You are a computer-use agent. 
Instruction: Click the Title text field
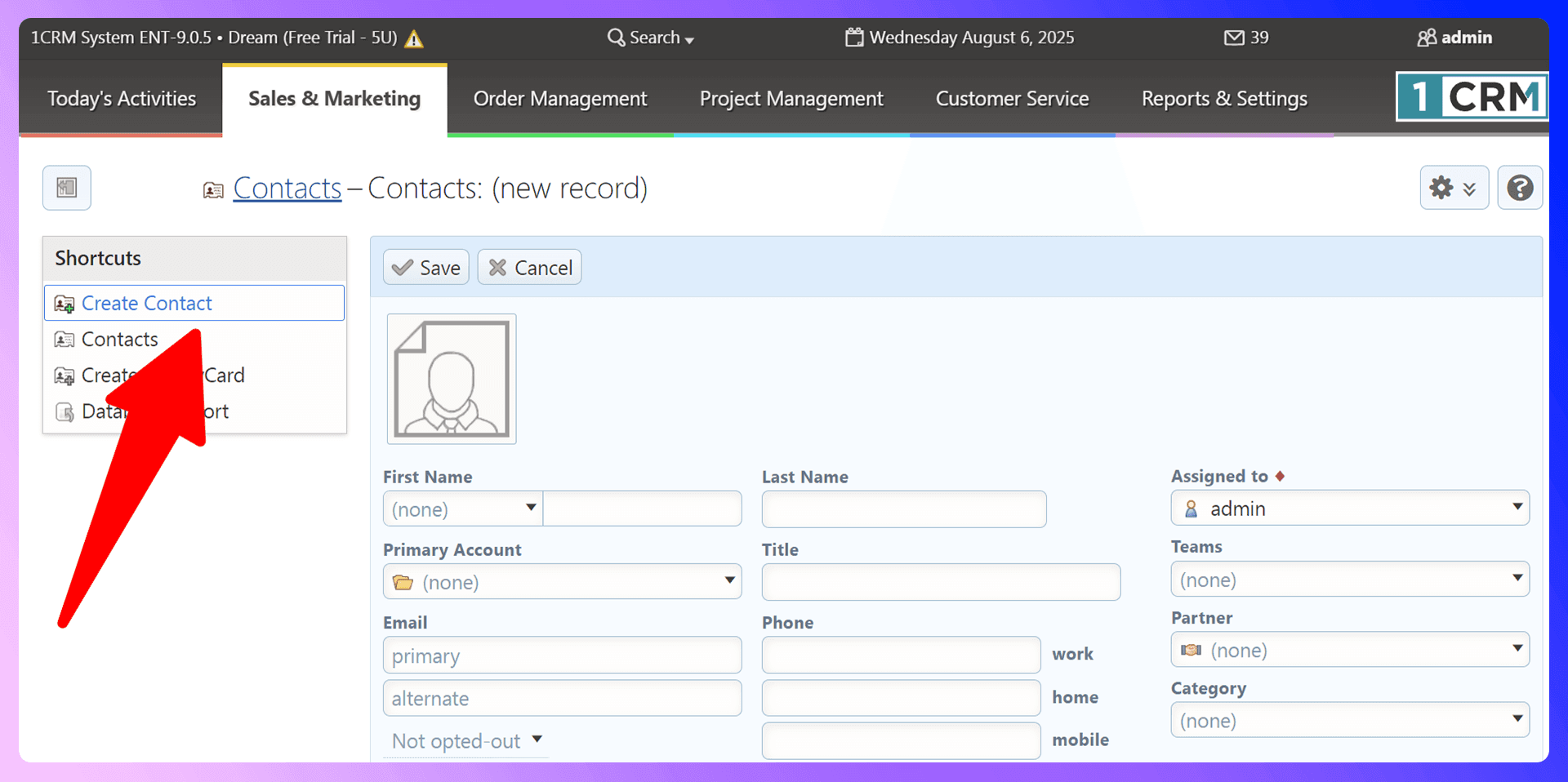click(941, 582)
